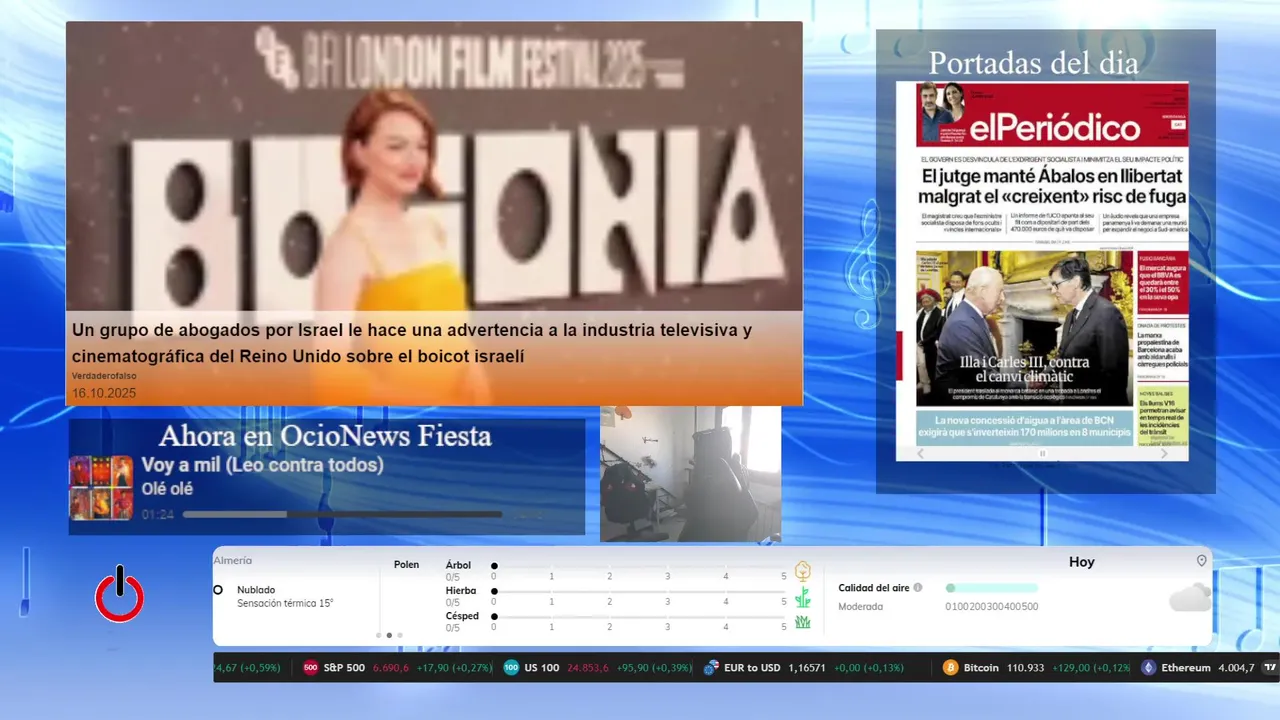Click the US 100 change +95,90 (+0,39%)

(x=655, y=667)
